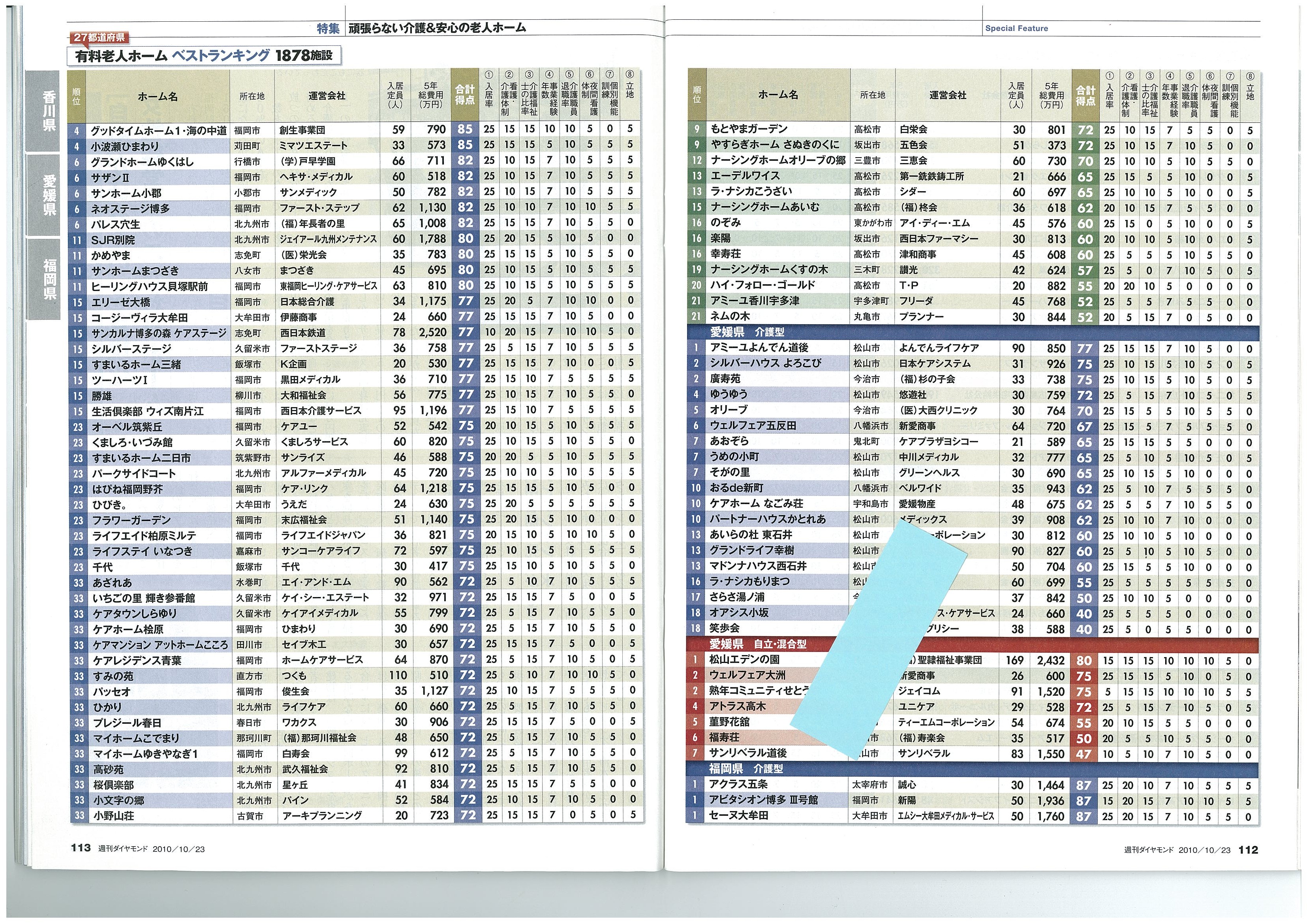Click the operator エムシー大牟田メディカル・サービス
The width and height of the screenshot is (1307, 924).
[x=946, y=816]
